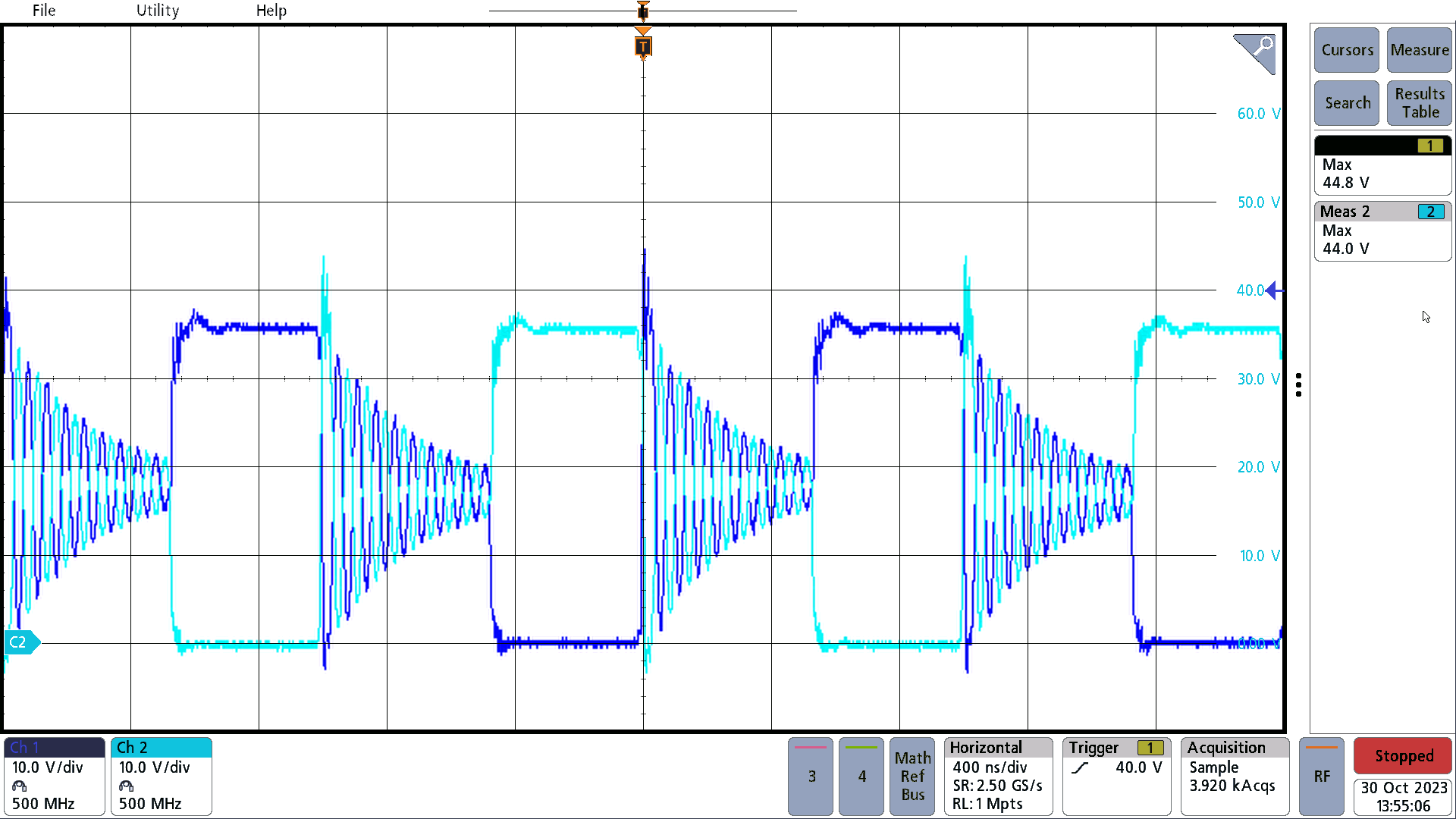Click the 3.920 kAcqs acquisition count
The width and height of the screenshot is (1456, 819).
click(1232, 786)
